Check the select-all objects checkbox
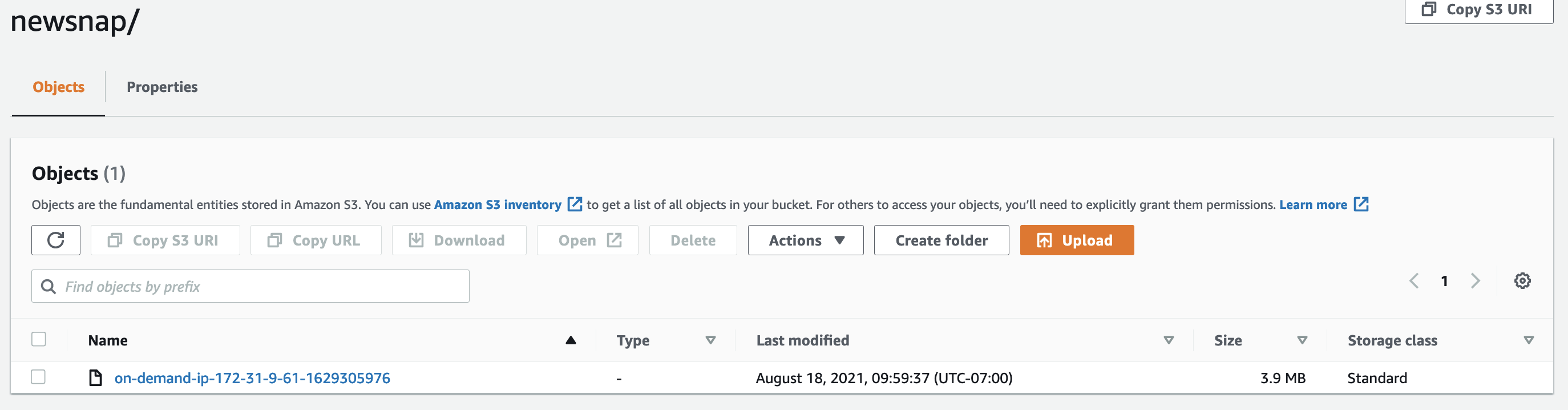Viewport: 1568px width, 410px height. pyautogui.click(x=39, y=339)
